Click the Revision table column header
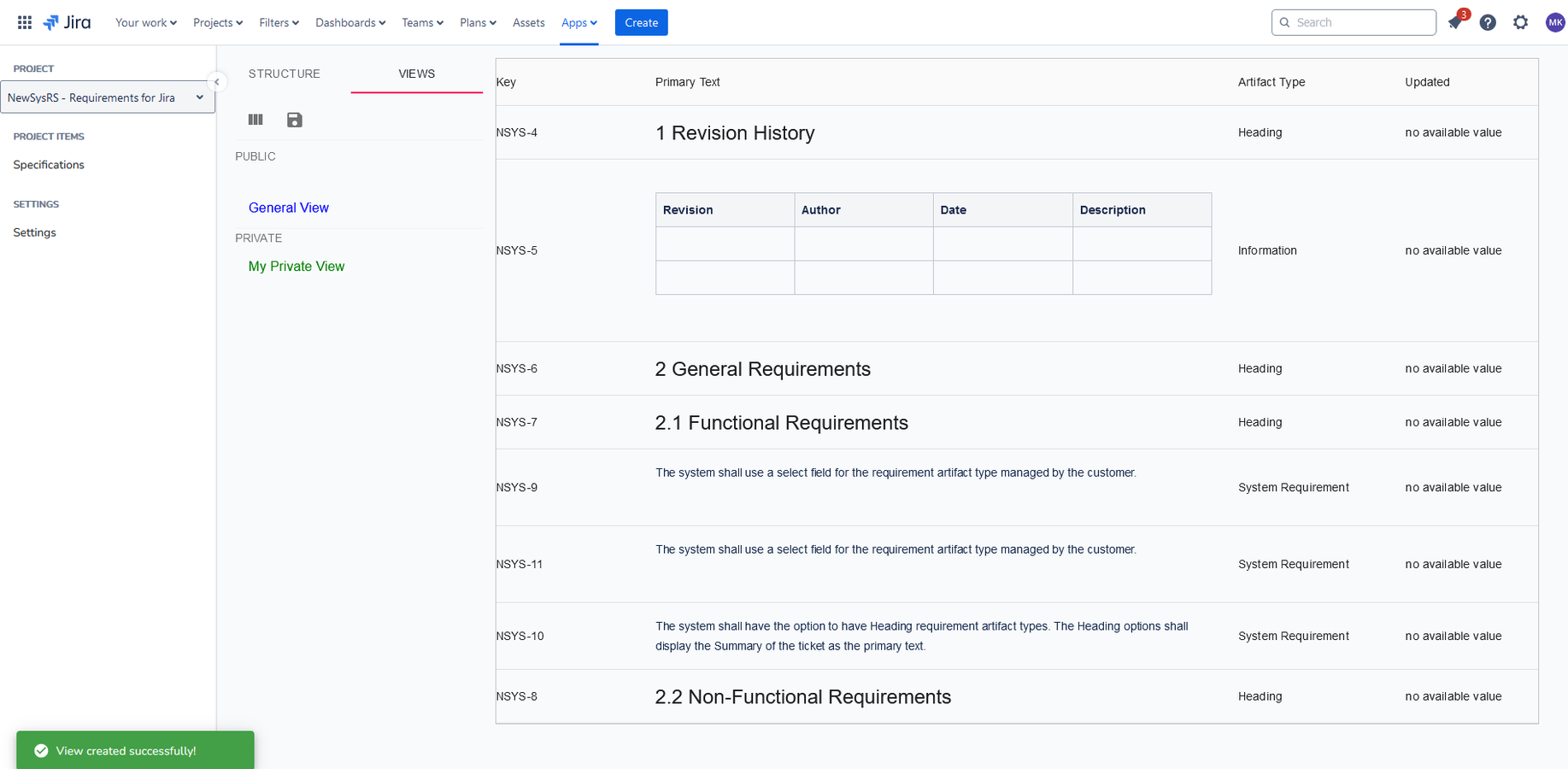 coord(725,210)
